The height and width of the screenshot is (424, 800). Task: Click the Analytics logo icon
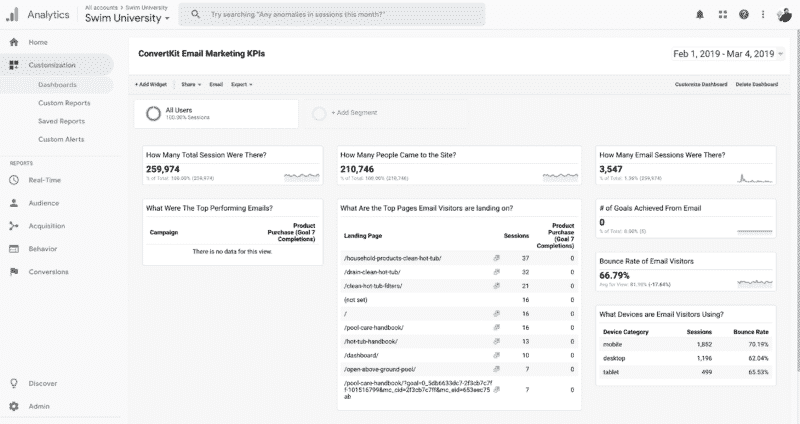point(12,14)
